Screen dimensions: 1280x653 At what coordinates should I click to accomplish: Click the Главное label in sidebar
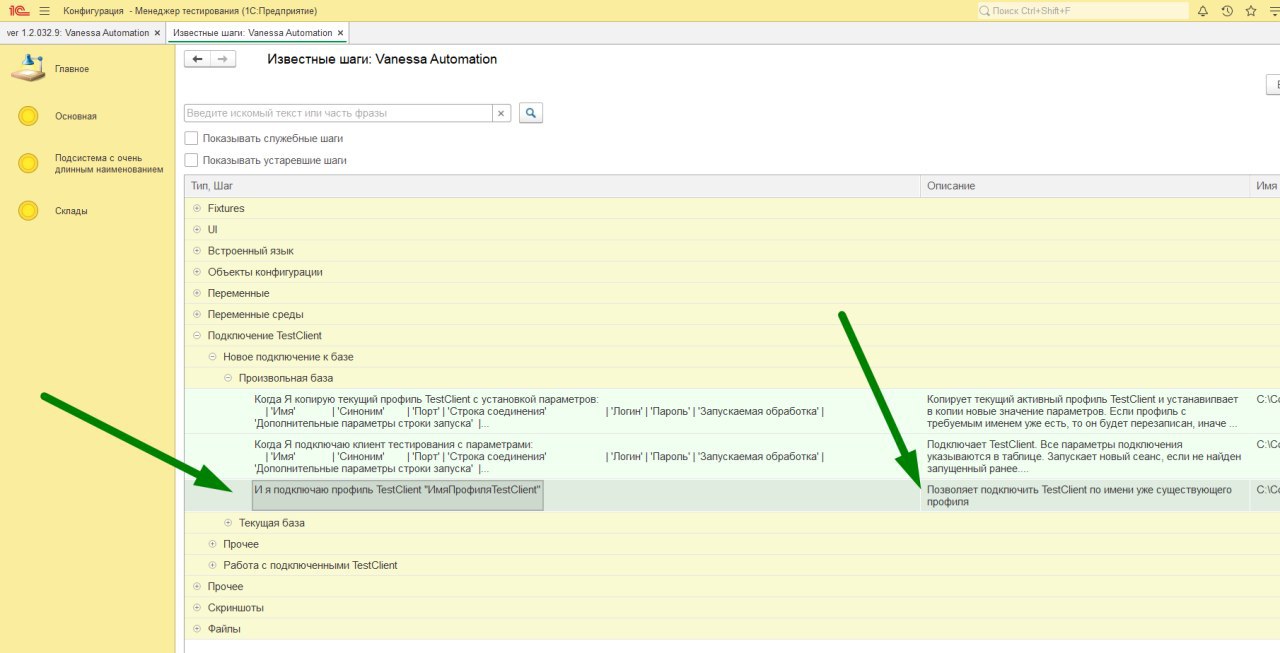(x=72, y=69)
